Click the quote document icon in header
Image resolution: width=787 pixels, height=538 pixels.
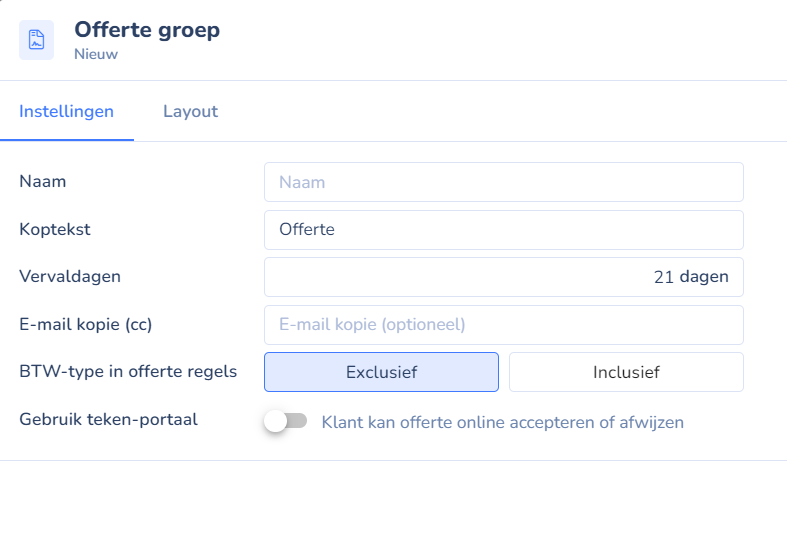click(x=36, y=40)
